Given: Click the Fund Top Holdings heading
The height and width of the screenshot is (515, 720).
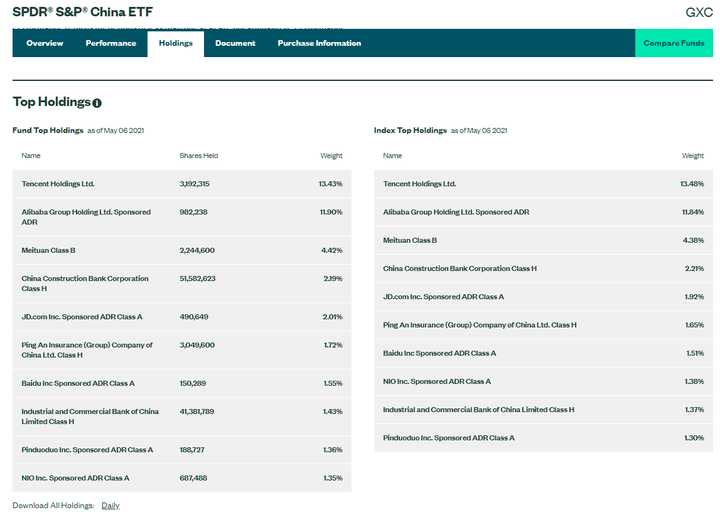Looking at the screenshot, I should coord(48,130).
